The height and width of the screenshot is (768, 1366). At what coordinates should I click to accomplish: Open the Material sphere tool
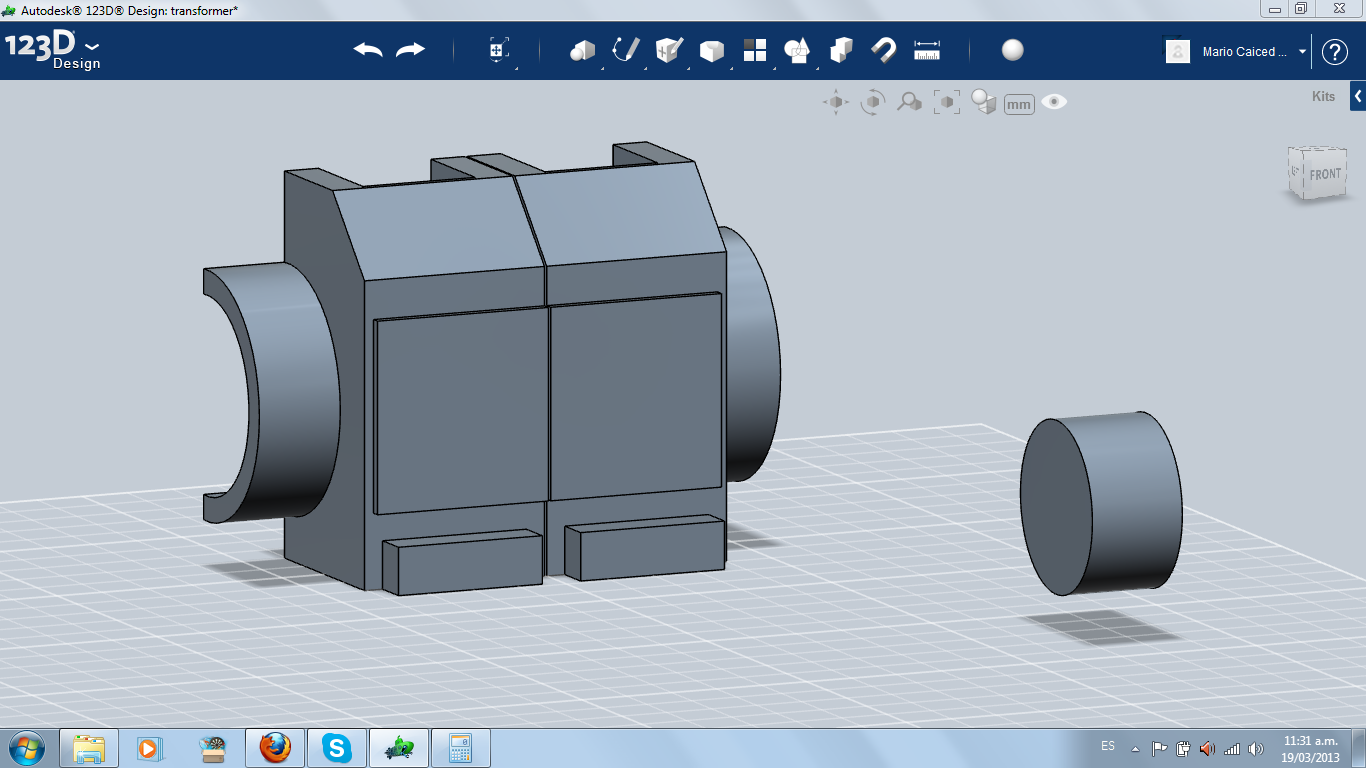[1013, 50]
